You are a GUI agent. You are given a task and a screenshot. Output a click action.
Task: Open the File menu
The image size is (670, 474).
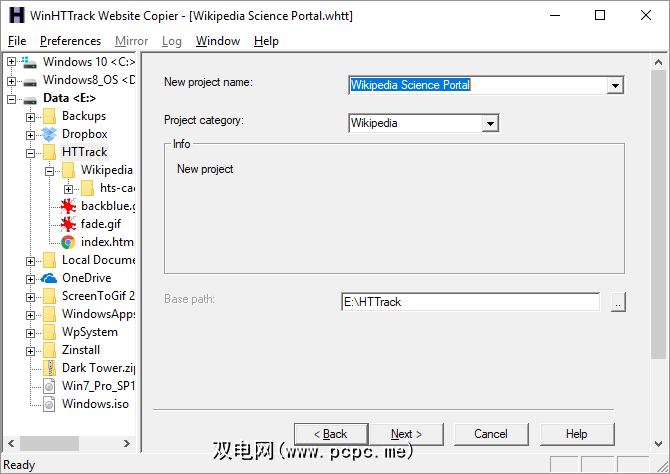pyautogui.click(x=17, y=41)
